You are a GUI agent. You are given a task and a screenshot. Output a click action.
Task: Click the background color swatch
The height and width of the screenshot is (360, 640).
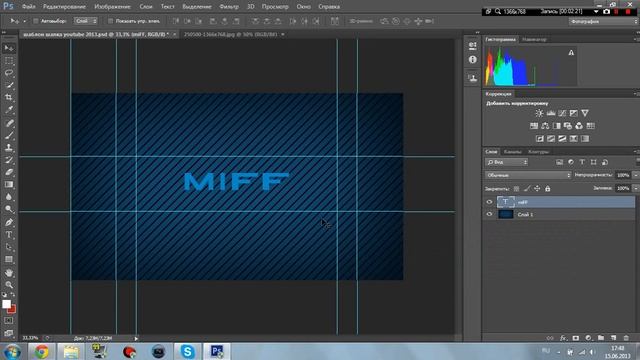point(12,310)
